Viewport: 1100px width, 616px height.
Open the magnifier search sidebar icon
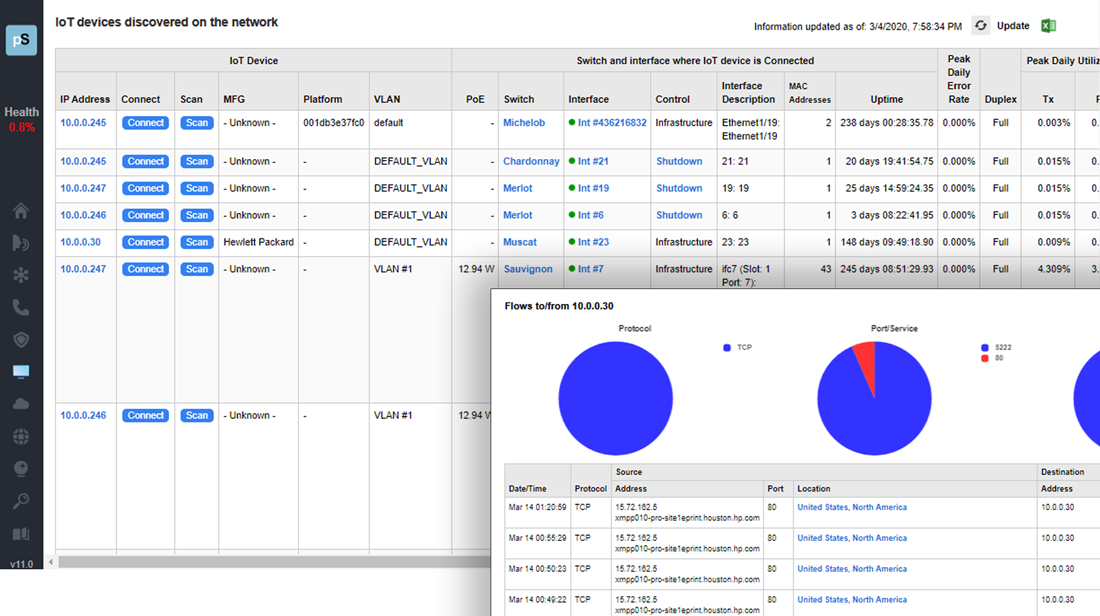pos(21,501)
